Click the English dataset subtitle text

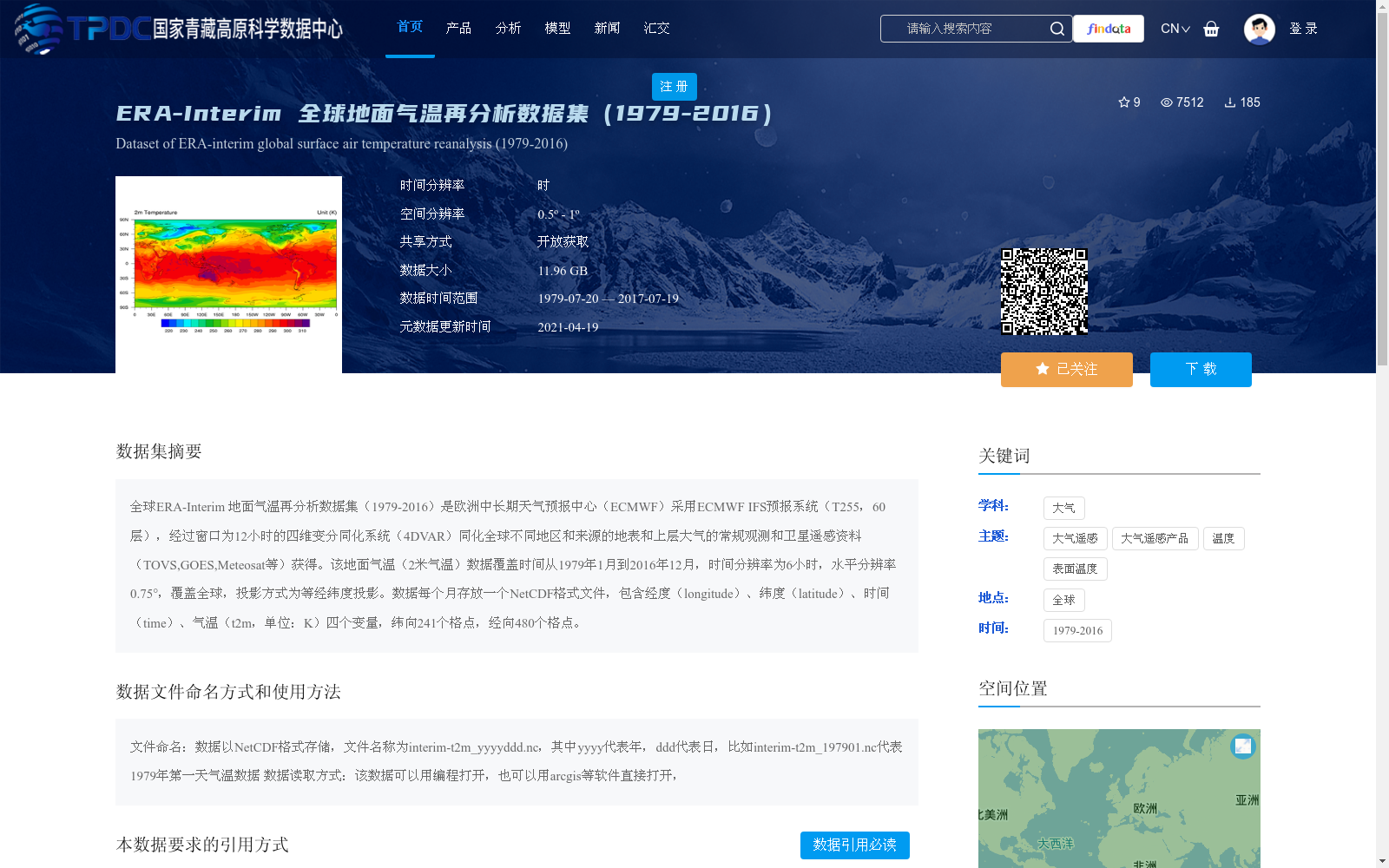coord(341,144)
